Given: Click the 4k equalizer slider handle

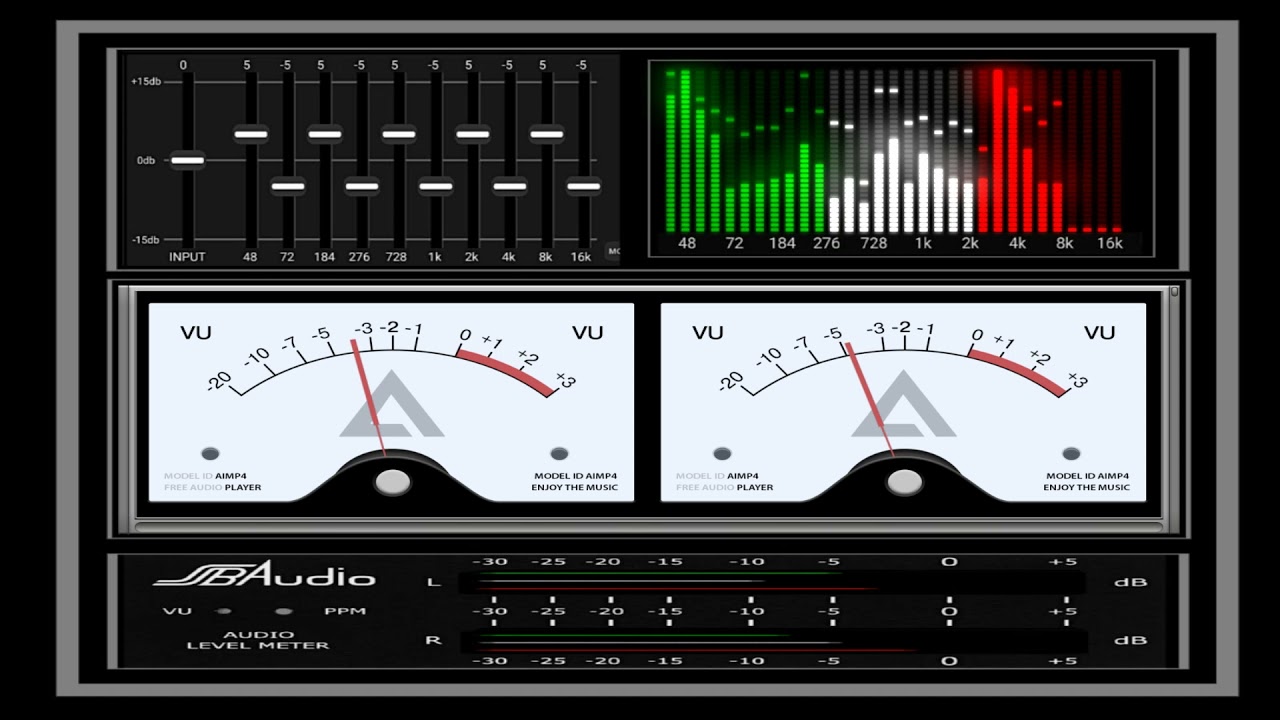Looking at the screenshot, I should tap(510, 185).
